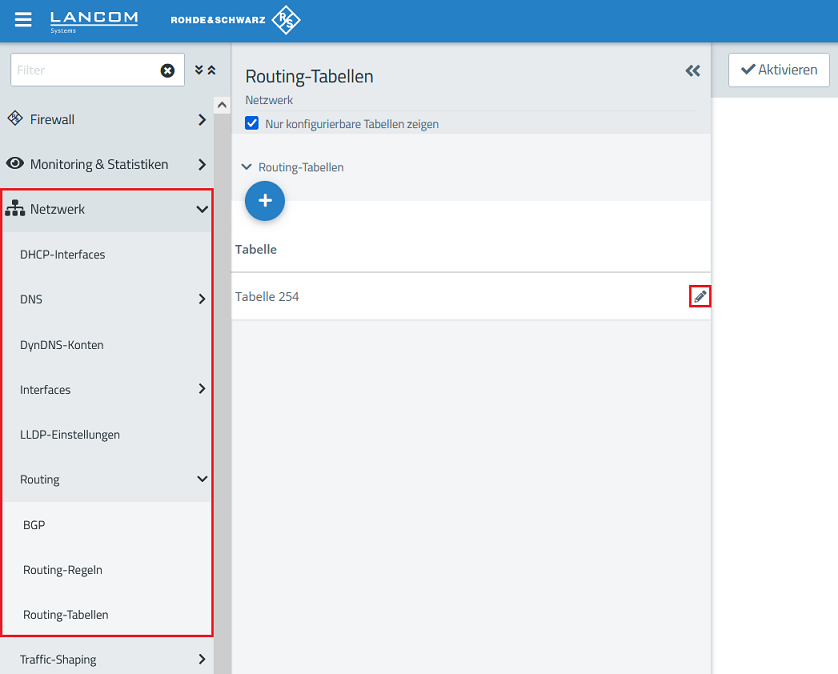Select Routing-Regeln in sidebar
The image size is (838, 674).
tap(63, 570)
